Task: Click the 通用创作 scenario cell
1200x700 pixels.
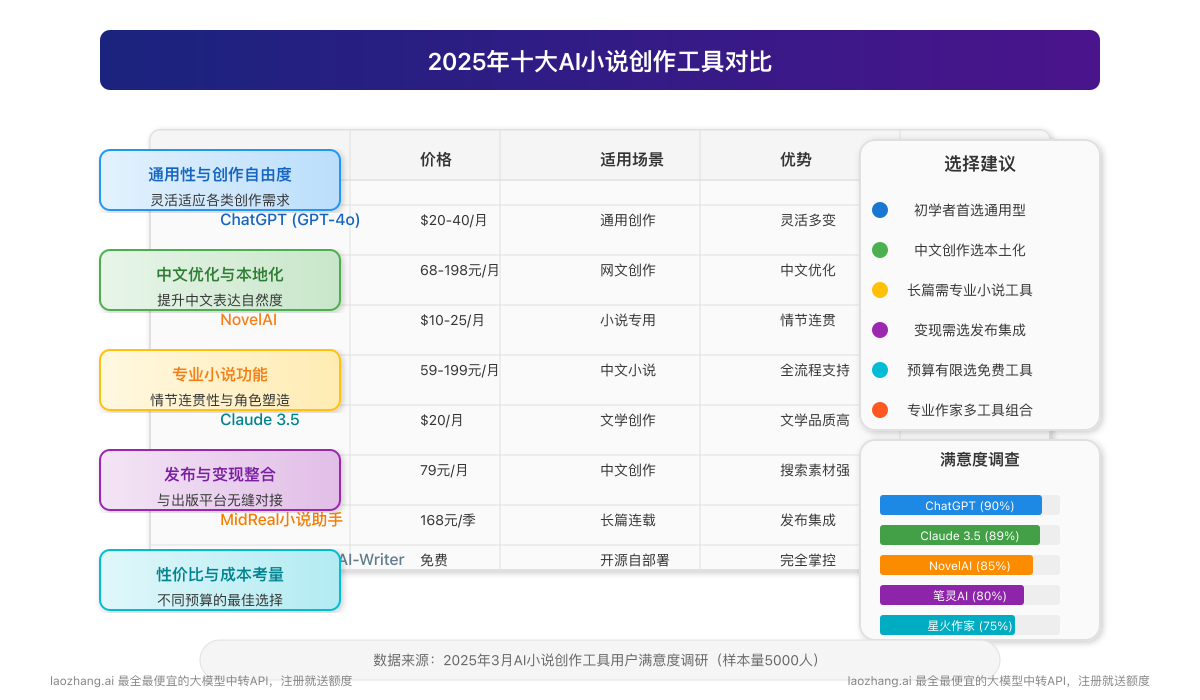Action: point(628,220)
